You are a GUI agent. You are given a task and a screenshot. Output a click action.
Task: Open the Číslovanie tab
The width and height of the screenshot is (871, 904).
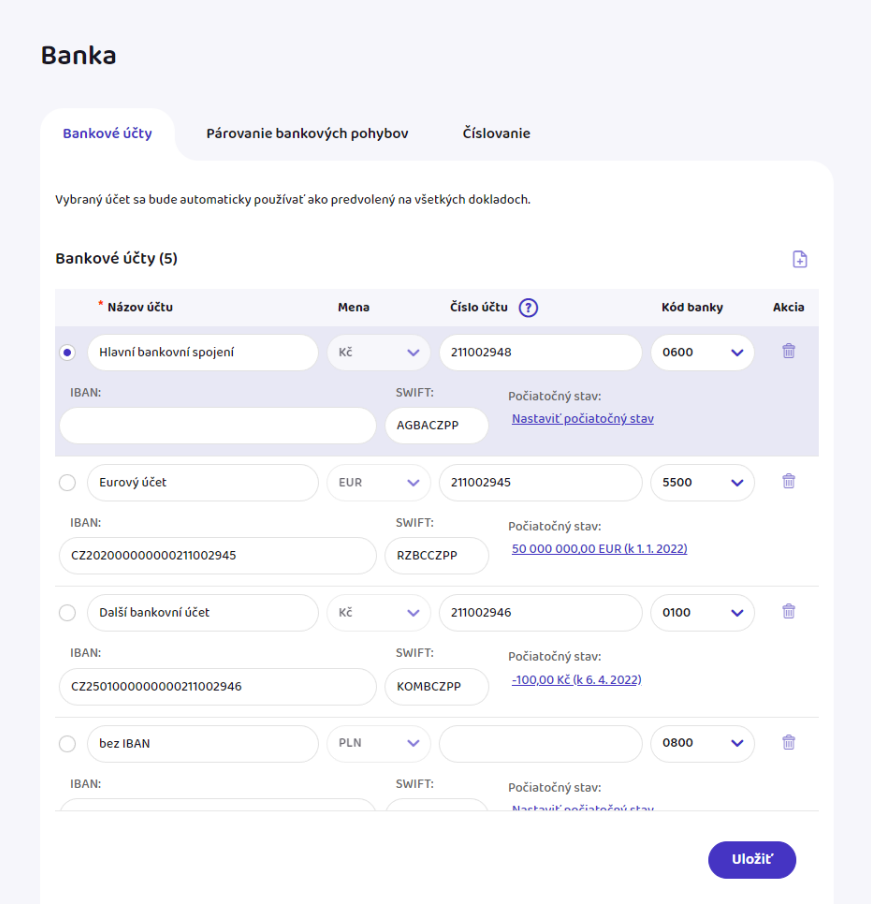pyautogui.click(x=496, y=133)
